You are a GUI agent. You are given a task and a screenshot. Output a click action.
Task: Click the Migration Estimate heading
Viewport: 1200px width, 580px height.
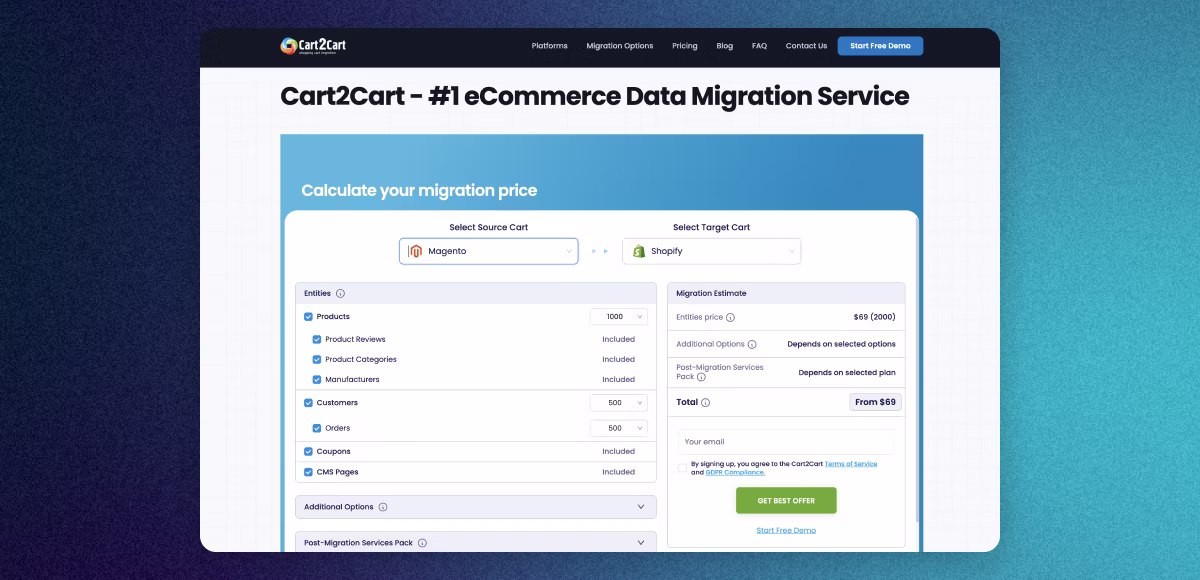point(711,294)
